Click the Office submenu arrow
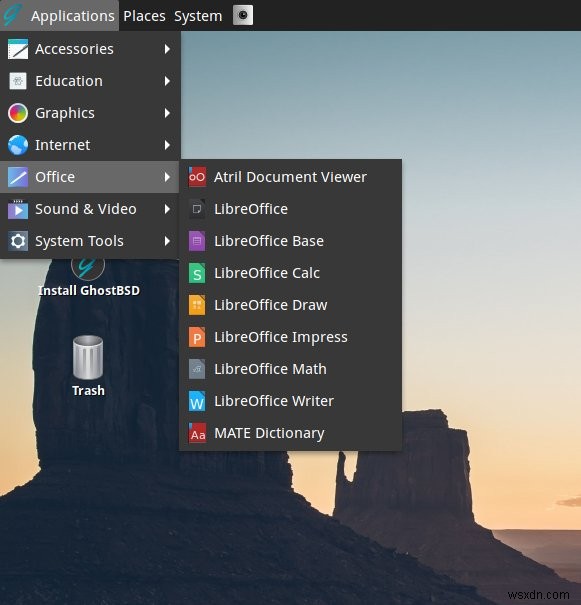The height and width of the screenshot is (605, 581). 167,177
